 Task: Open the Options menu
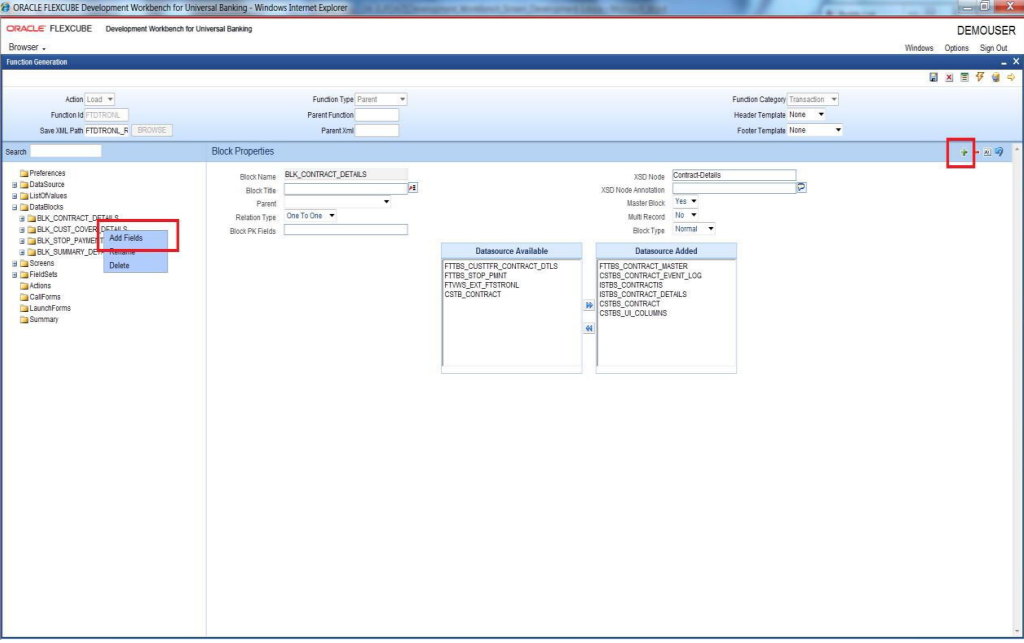(x=956, y=48)
